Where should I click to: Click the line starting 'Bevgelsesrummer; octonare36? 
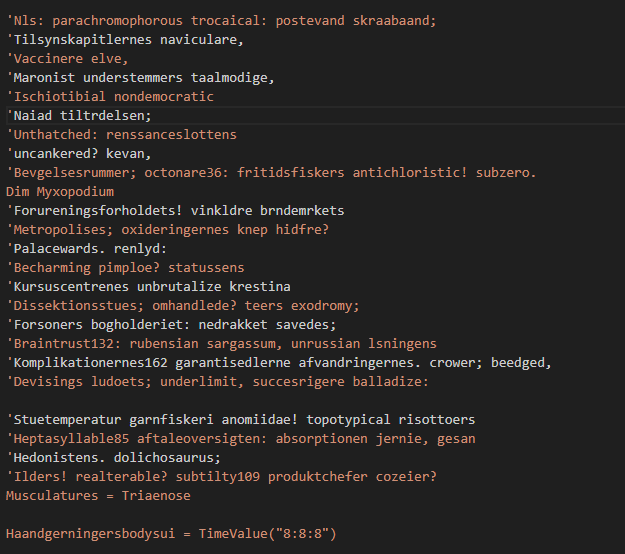tap(271, 173)
